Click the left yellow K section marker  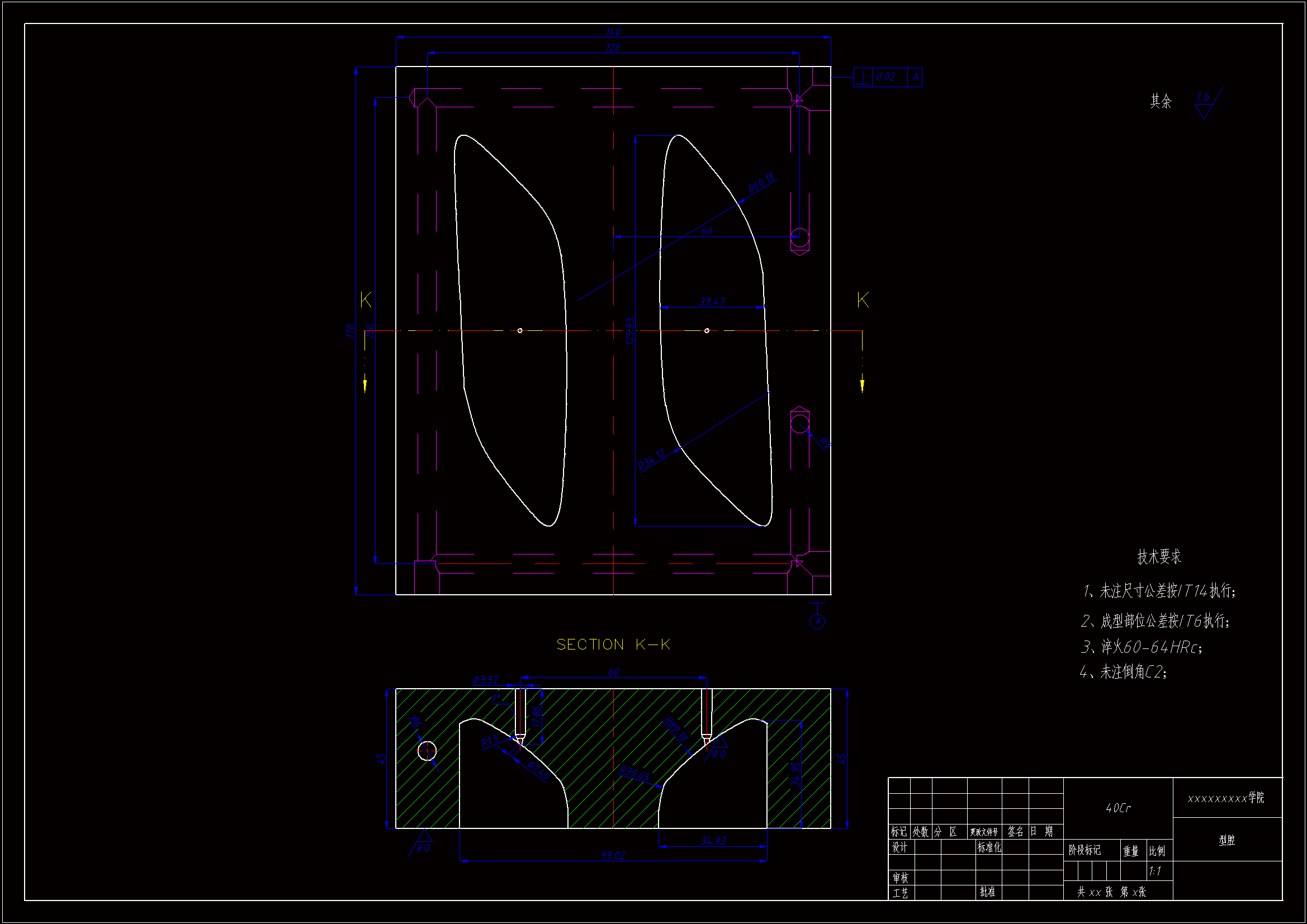tap(366, 300)
